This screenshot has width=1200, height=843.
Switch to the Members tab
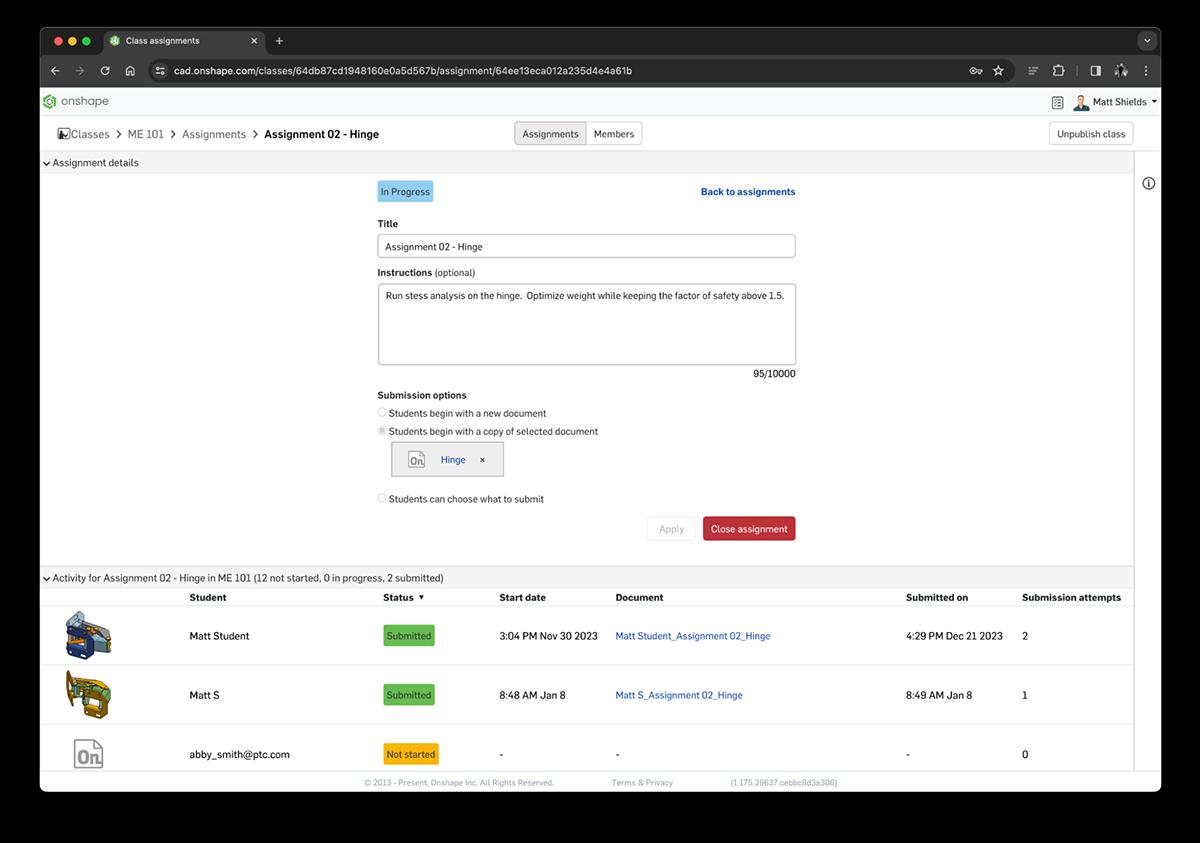point(613,134)
